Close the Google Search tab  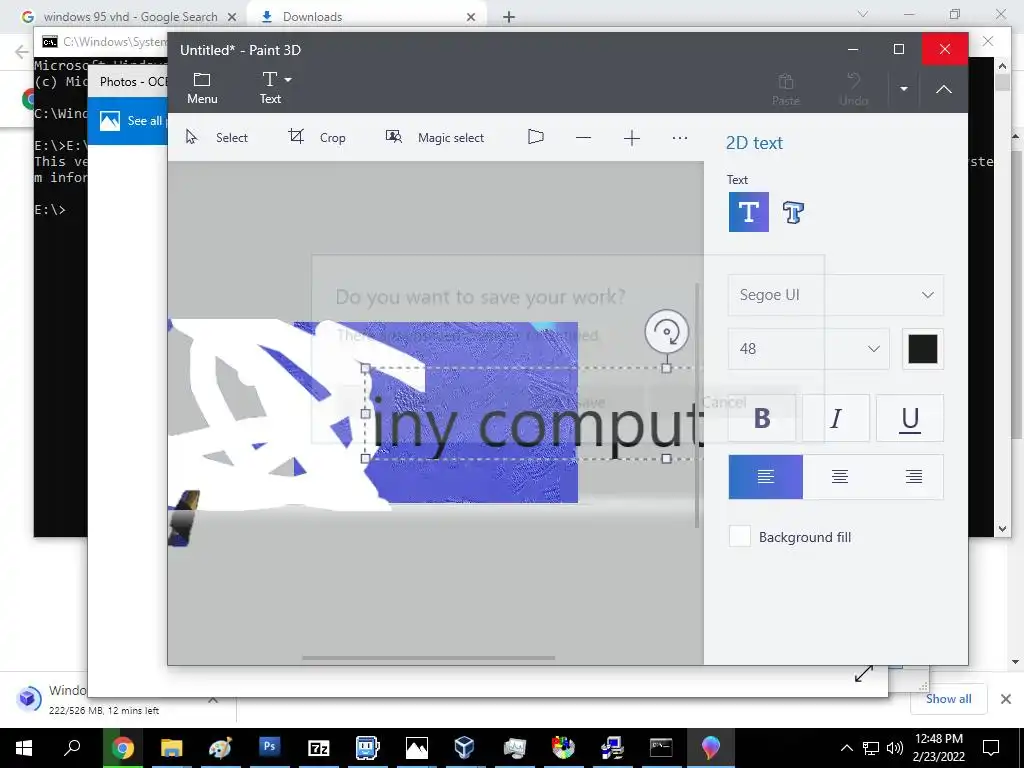232,17
